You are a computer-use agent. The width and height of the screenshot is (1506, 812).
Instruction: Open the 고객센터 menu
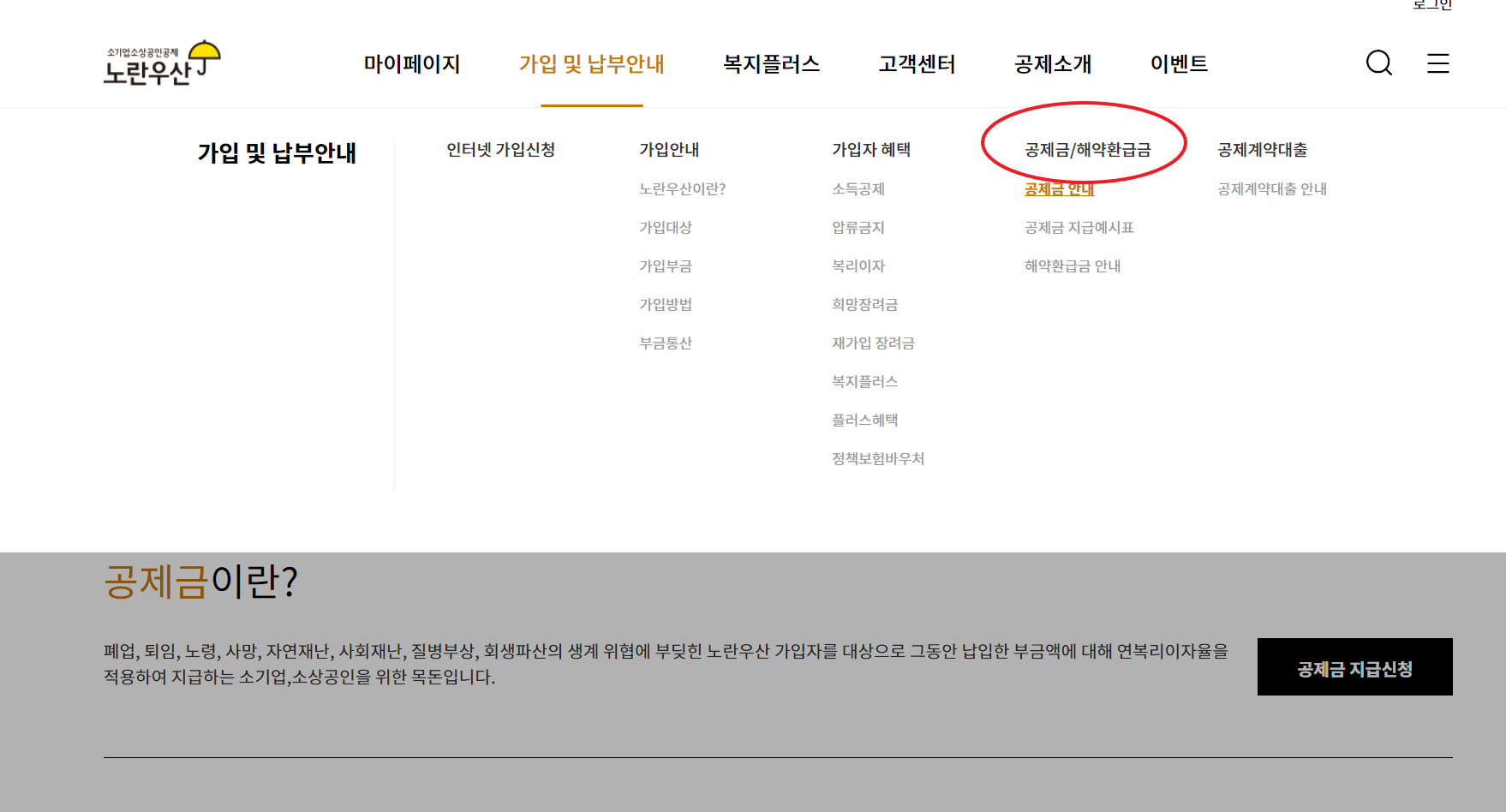917,63
